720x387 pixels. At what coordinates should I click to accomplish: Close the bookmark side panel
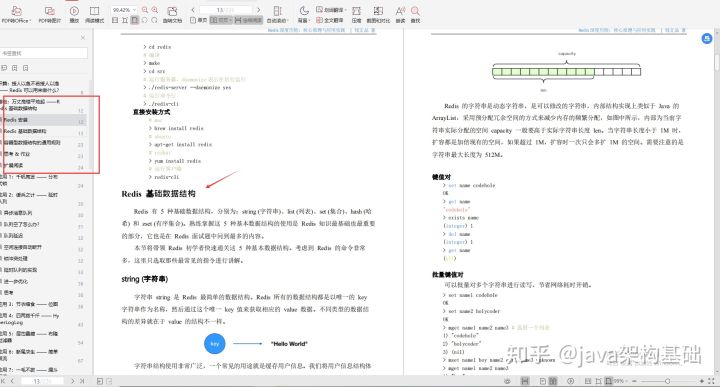83,38
